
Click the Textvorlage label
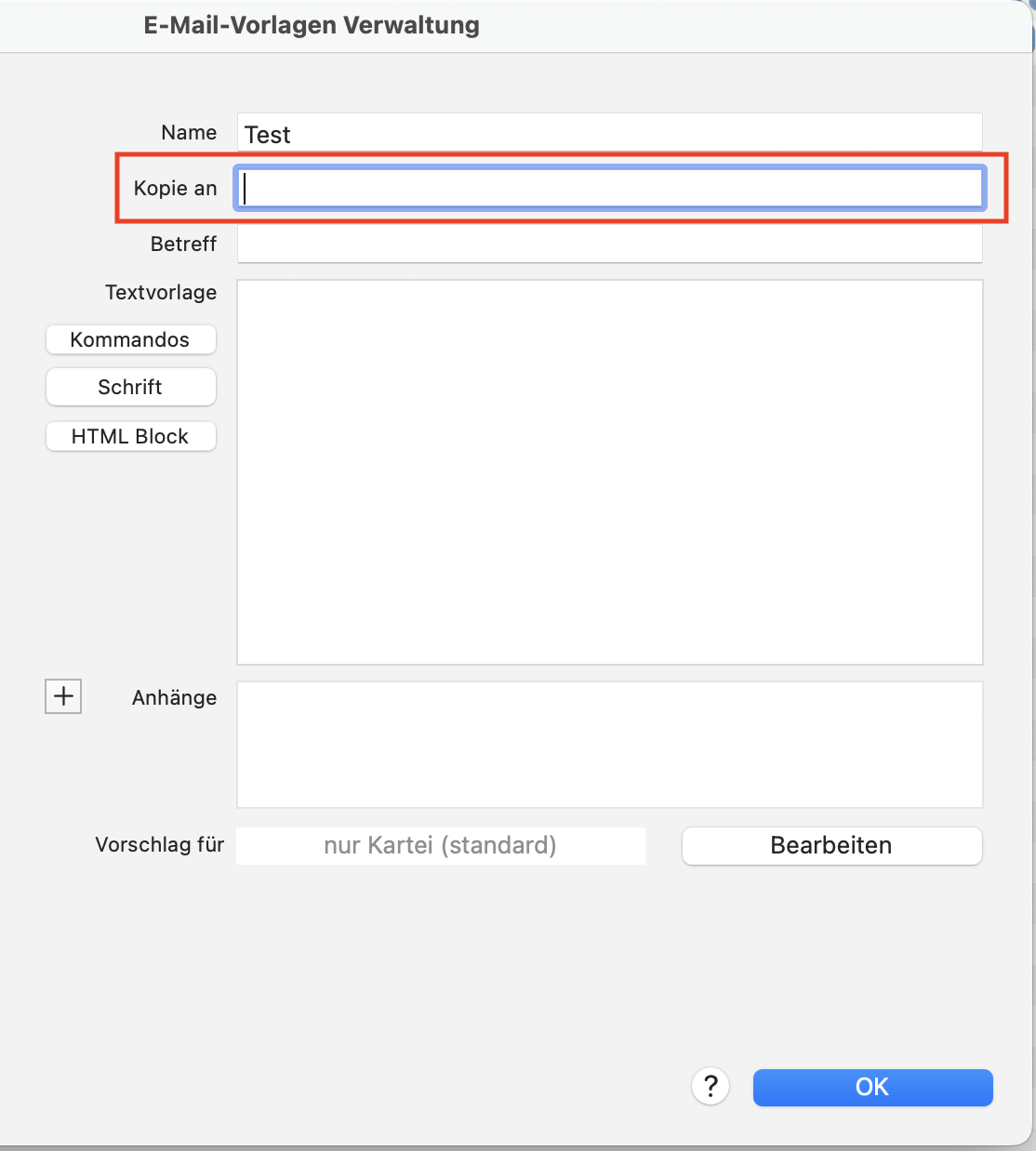pos(161,292)
